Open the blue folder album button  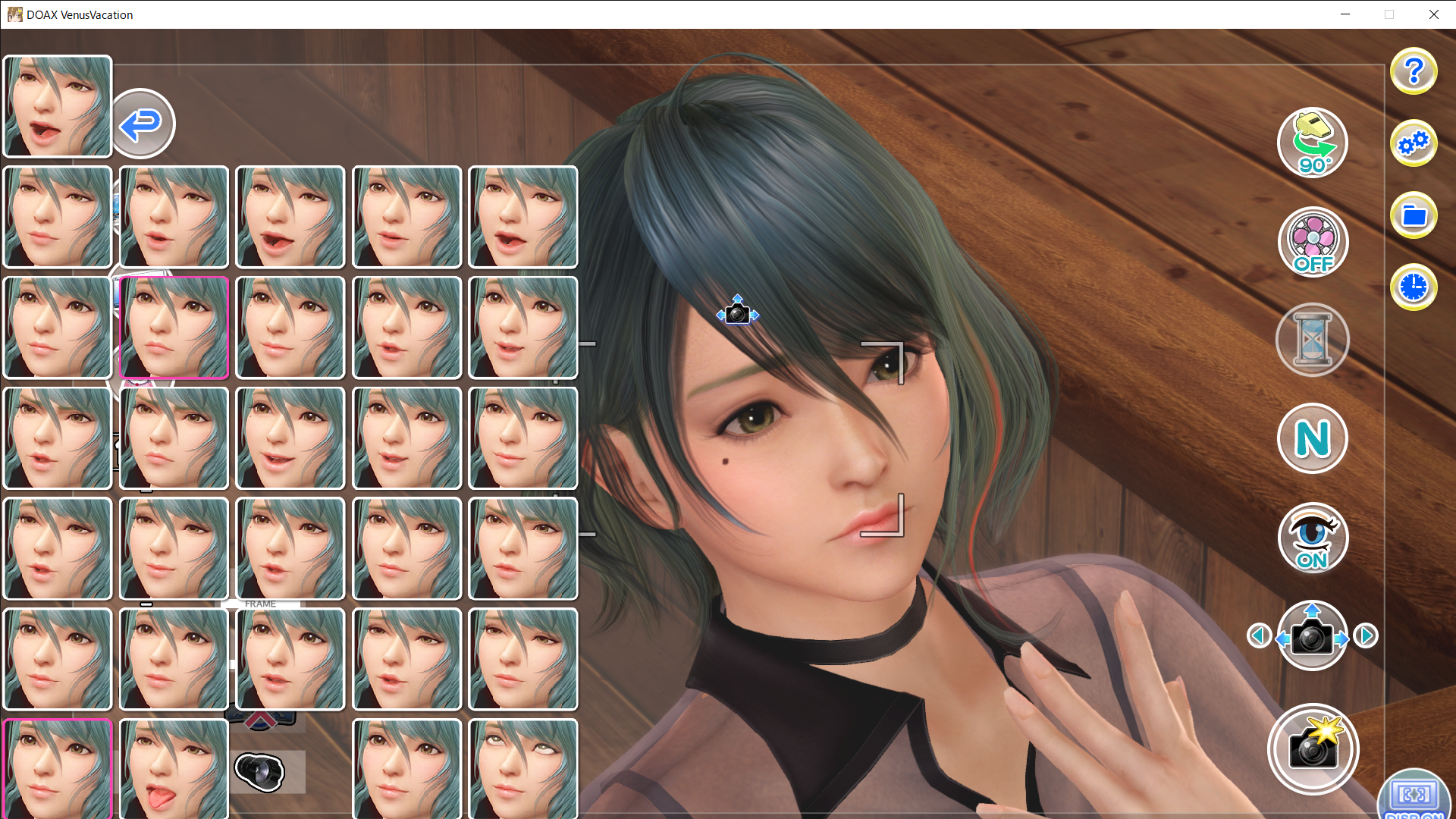click(x=1414, y=215)
